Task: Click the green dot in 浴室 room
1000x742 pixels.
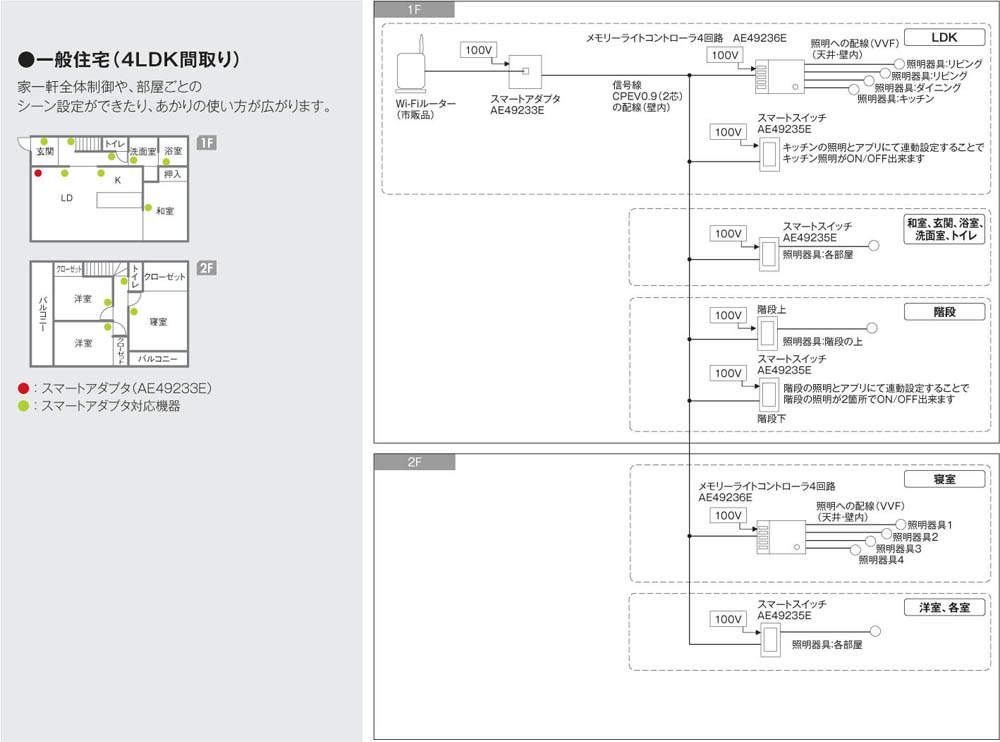Action: [x=166, y=162]
